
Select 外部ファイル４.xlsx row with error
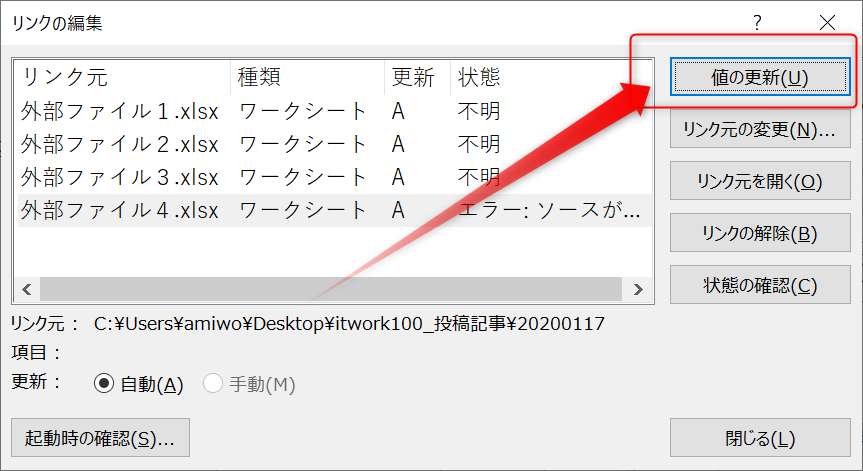[120, 210]
